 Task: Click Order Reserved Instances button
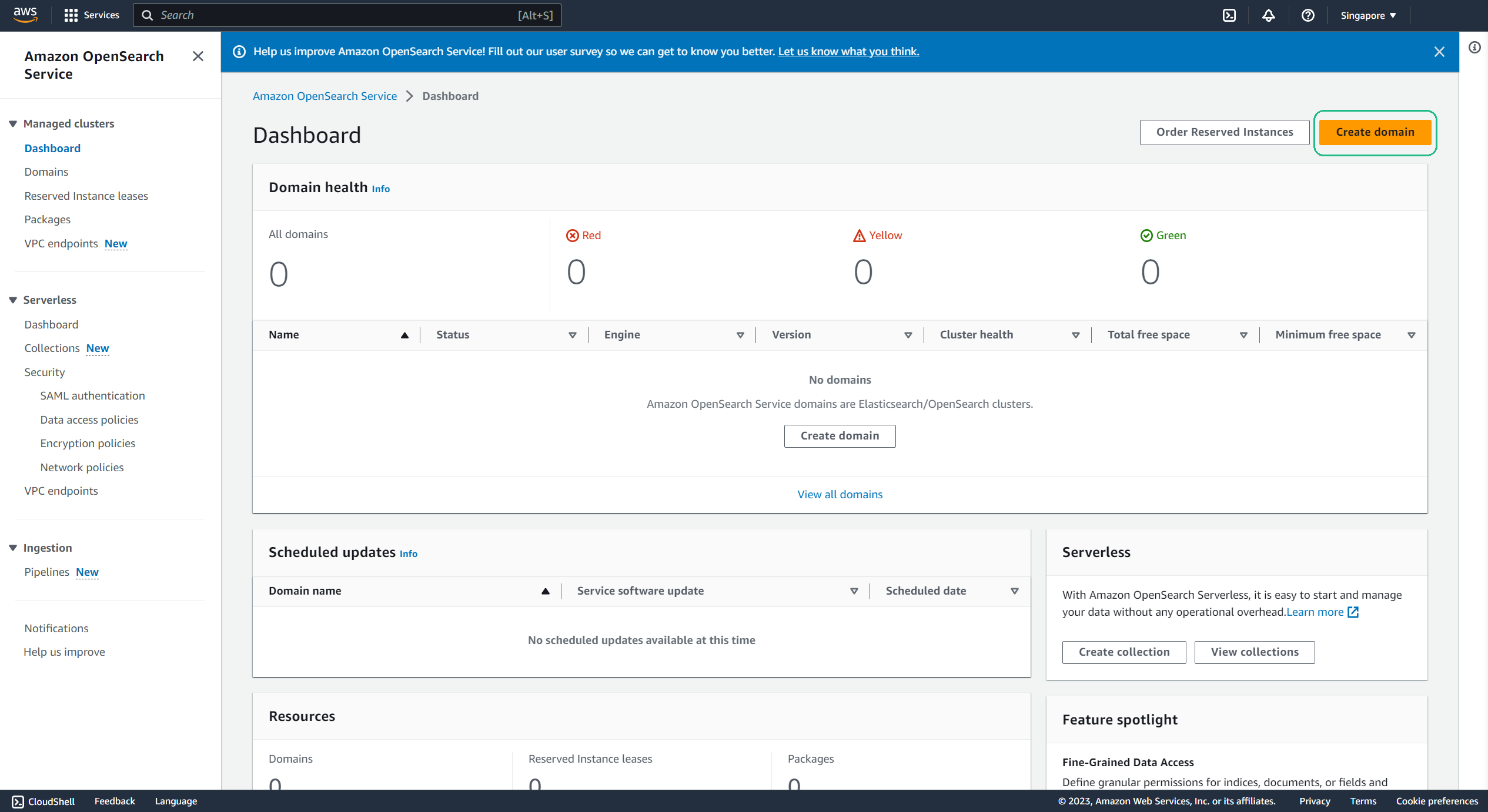pyautogui.click(x=1225, y=133)
